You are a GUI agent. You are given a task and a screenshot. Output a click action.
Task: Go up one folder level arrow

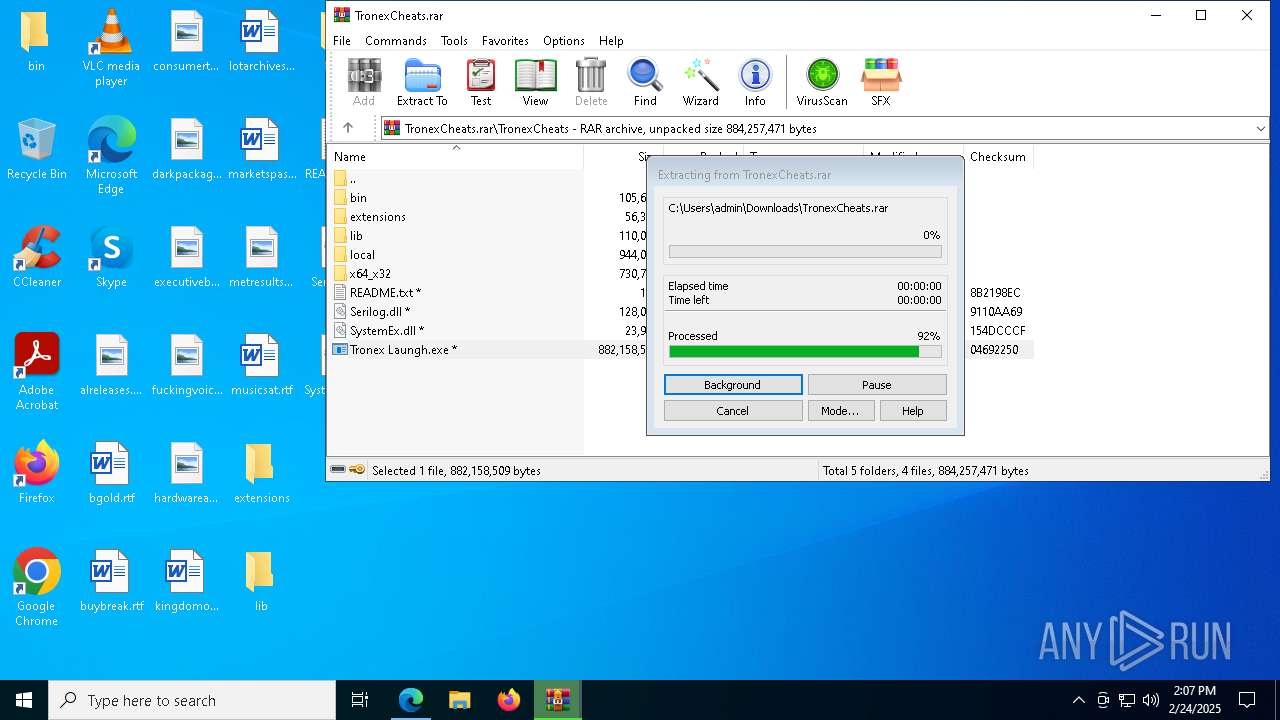coord(348,128)
